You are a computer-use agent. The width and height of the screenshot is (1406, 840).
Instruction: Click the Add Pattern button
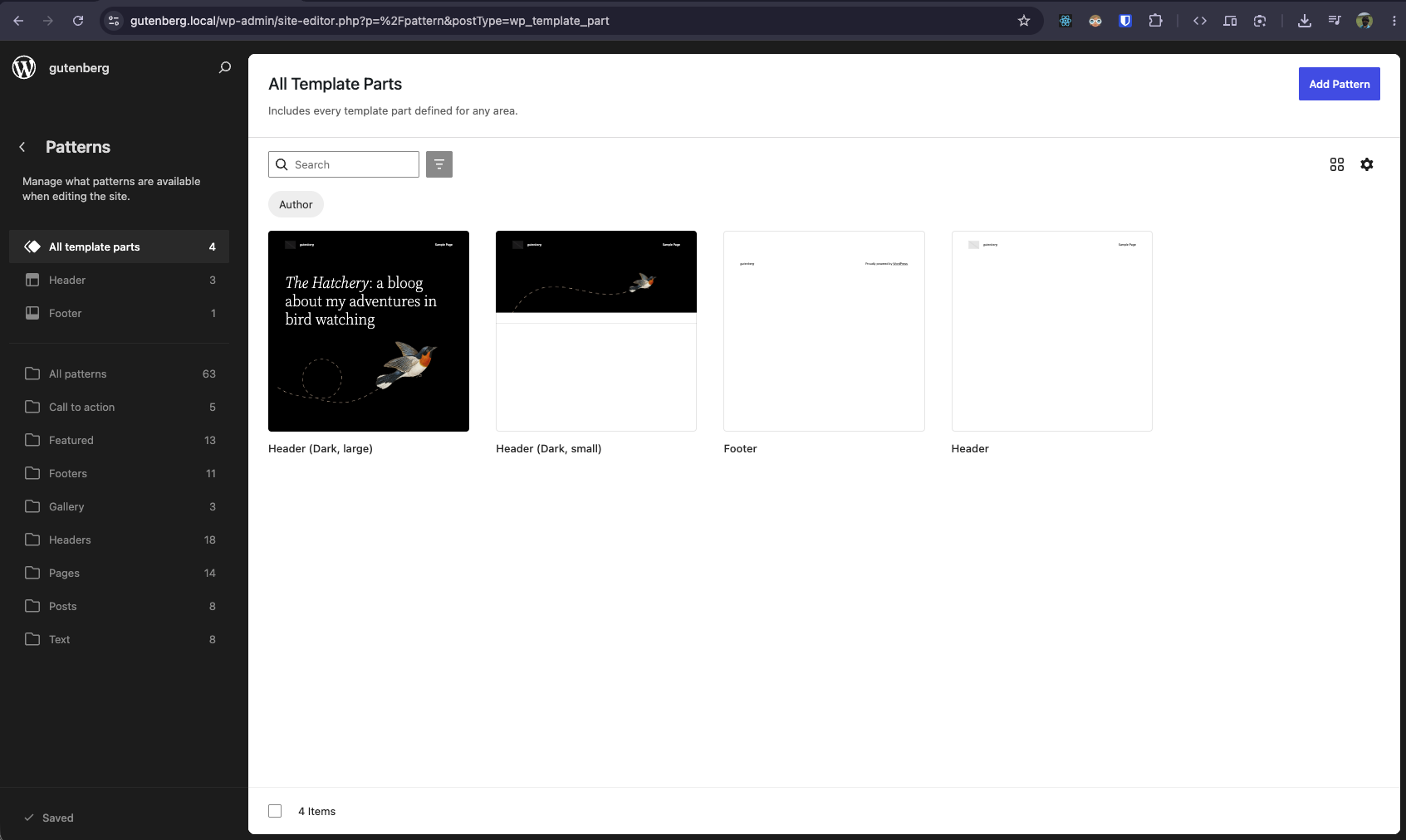(1339, 84)
